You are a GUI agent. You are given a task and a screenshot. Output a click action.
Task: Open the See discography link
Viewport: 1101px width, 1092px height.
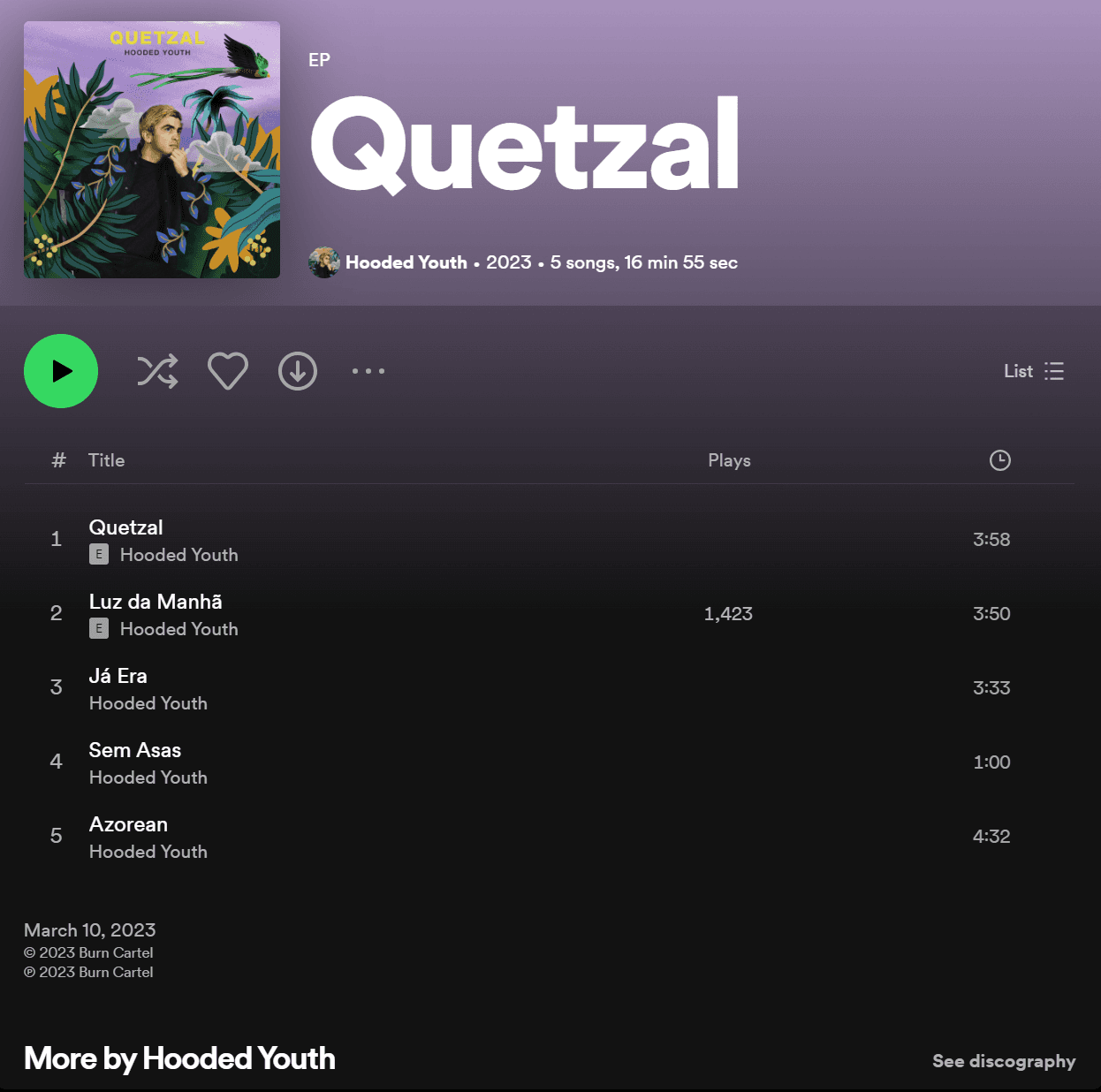(1004, 1061)
